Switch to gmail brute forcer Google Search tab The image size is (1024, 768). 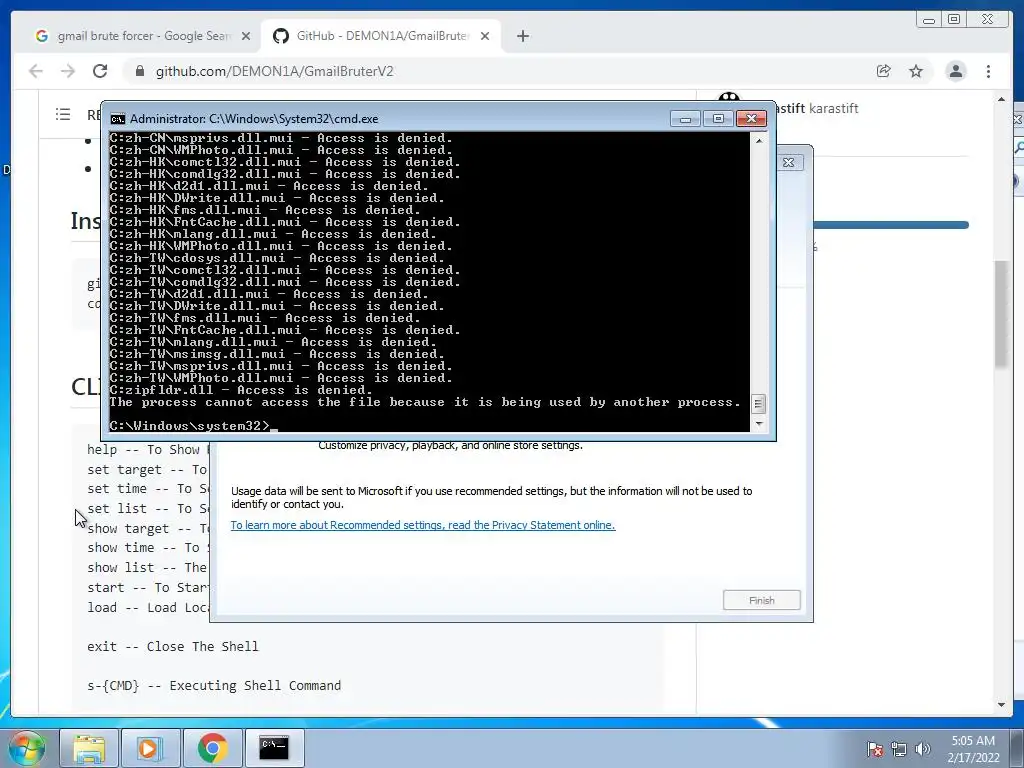[136, 36]
